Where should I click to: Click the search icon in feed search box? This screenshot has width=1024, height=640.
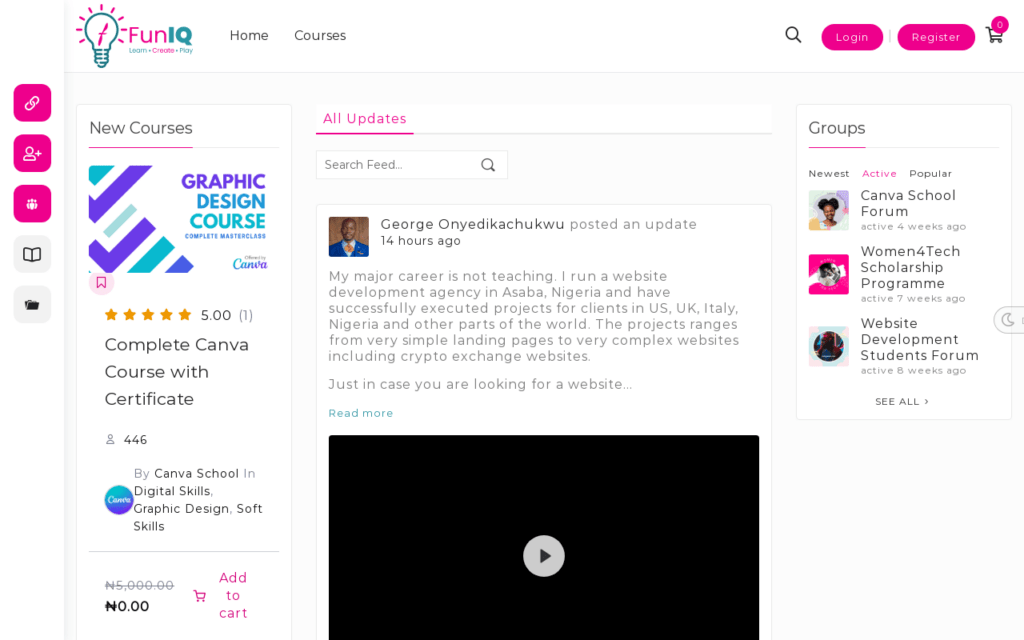coord(488,165)
